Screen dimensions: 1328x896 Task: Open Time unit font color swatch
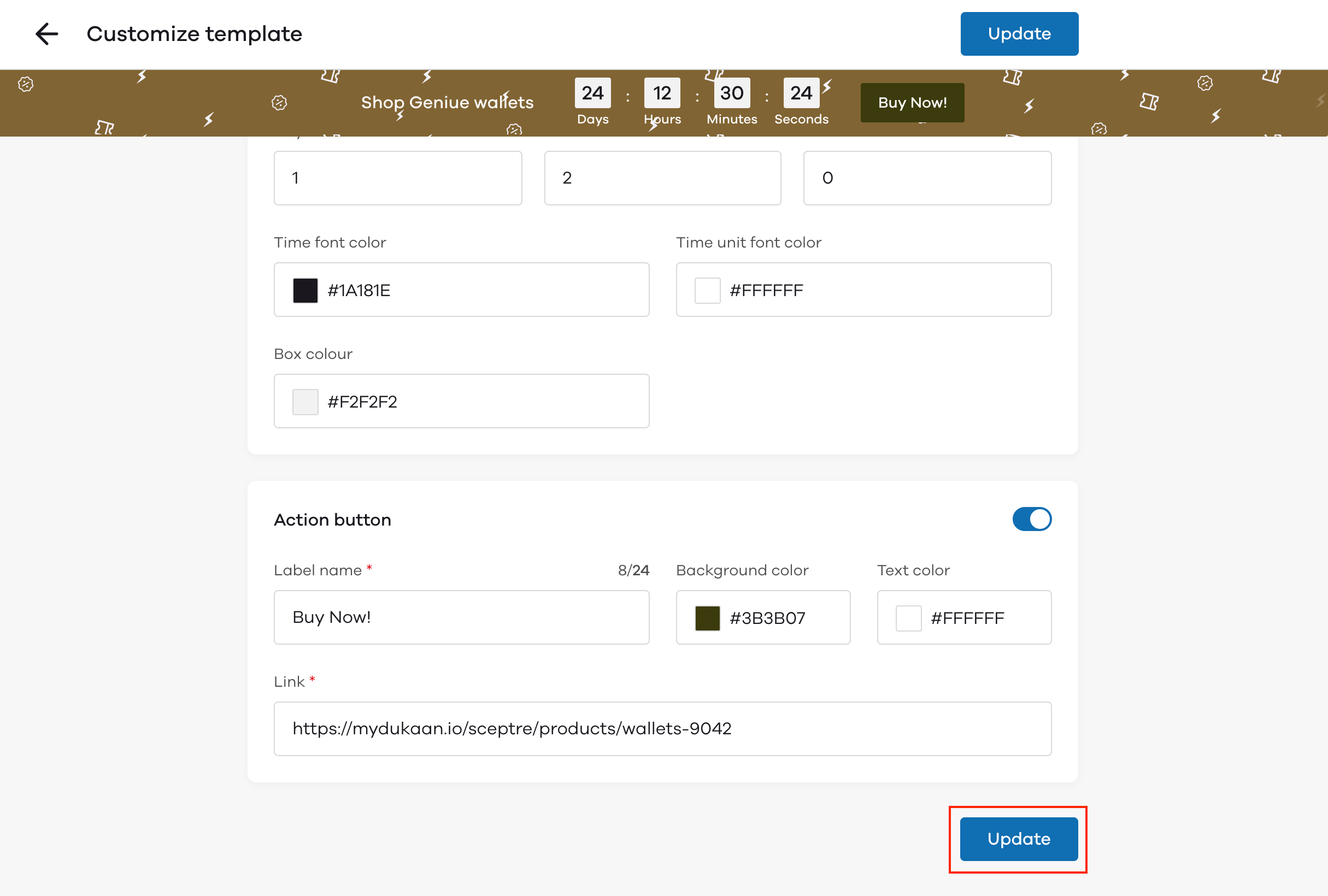coord(707,290)
